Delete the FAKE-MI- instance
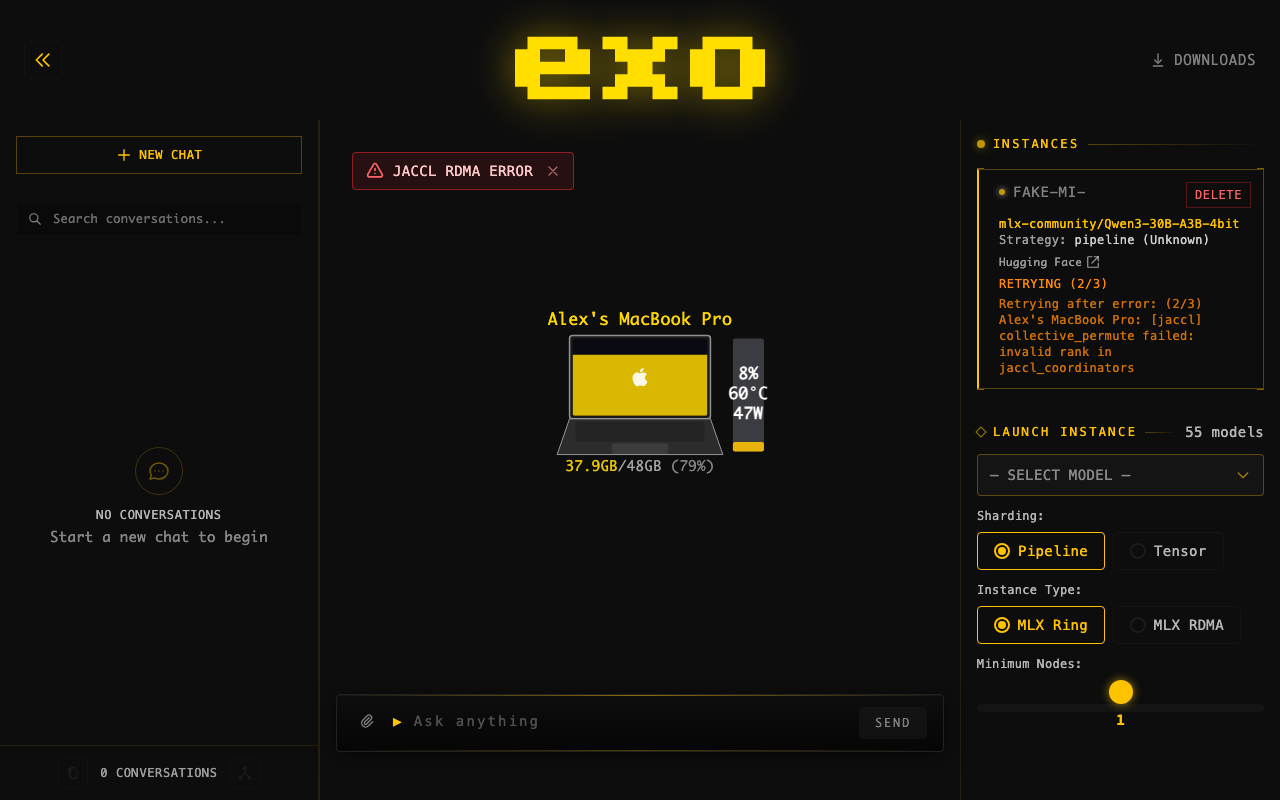 [1218, 195]
